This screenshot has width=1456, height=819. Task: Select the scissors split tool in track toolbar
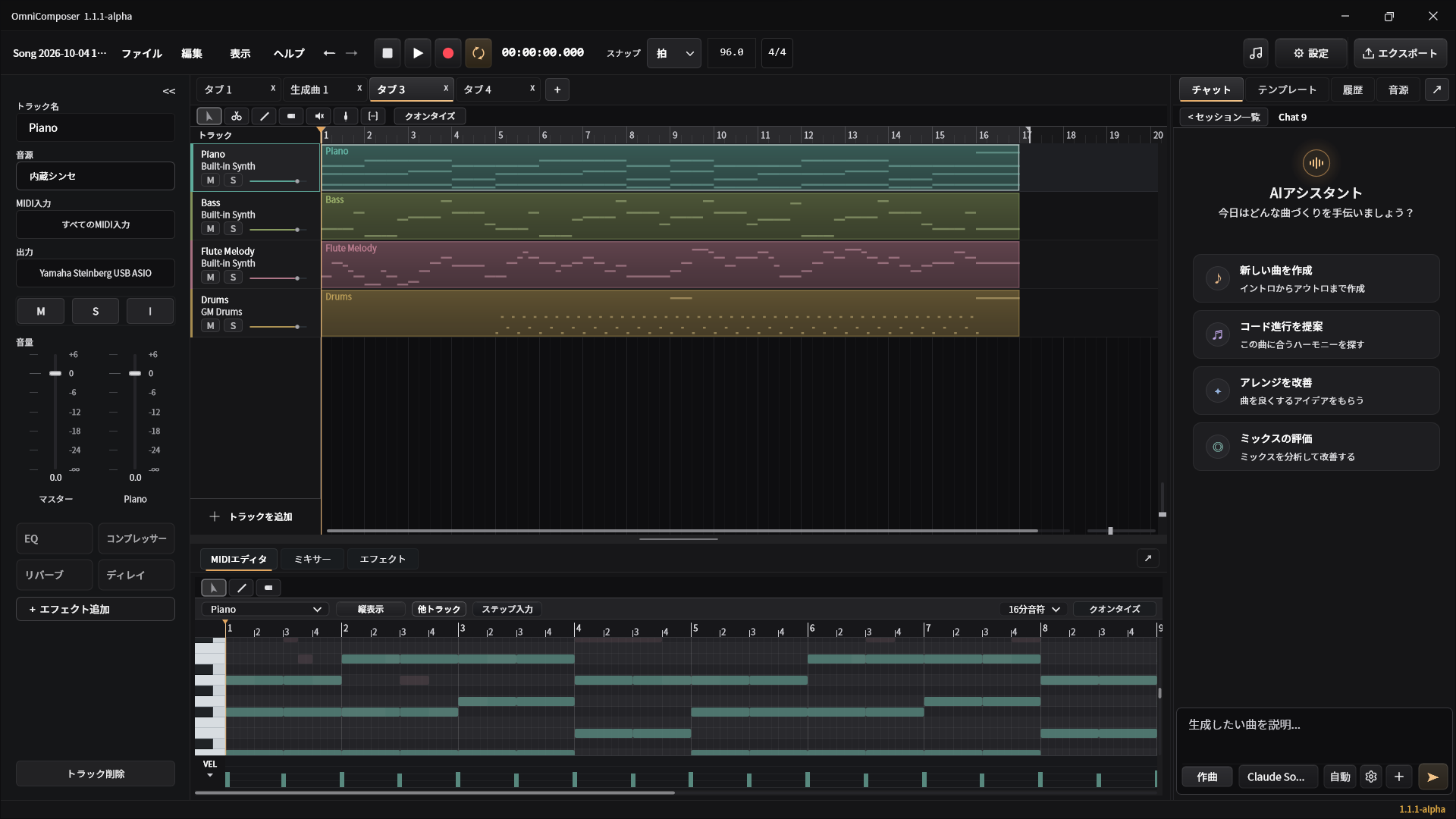[237, 116]
